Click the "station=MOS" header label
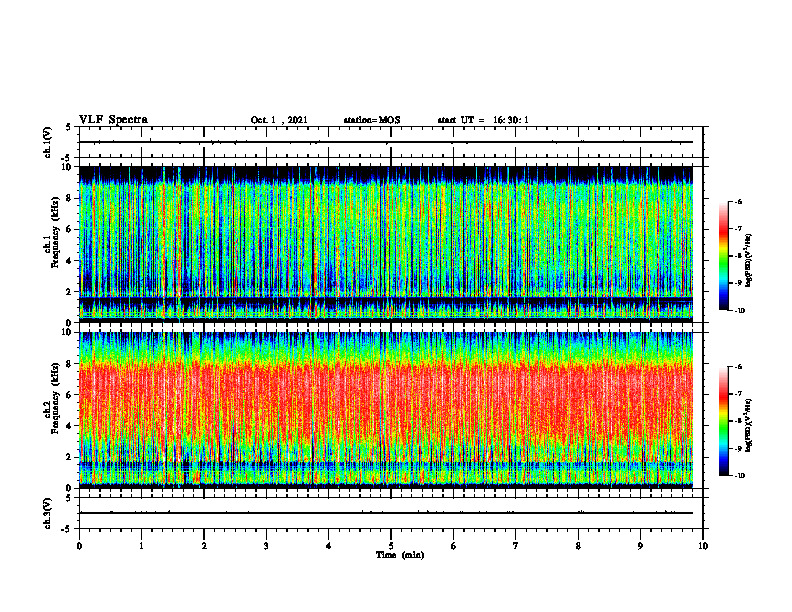 [372, 120]
